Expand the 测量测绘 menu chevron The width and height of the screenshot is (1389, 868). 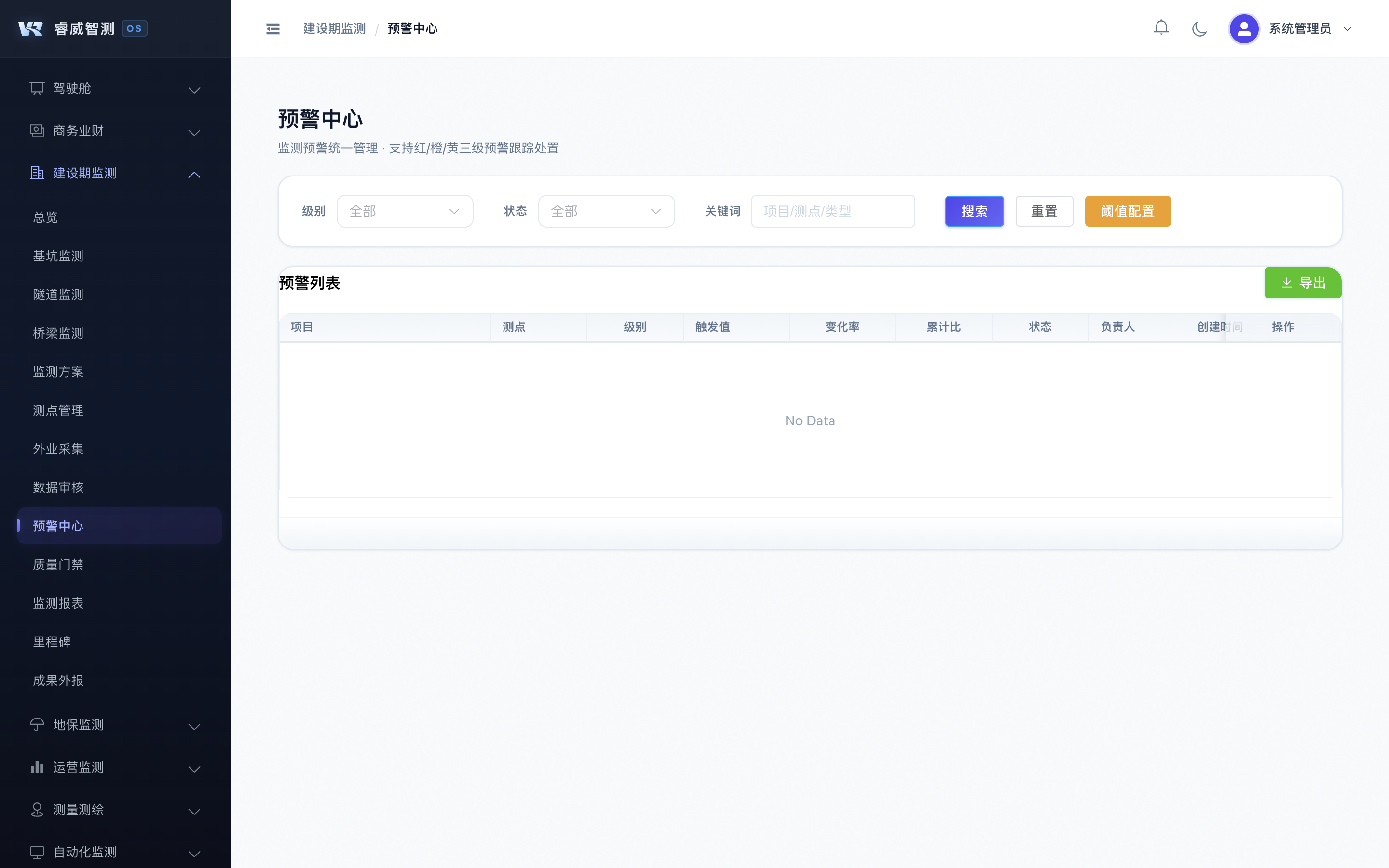pyautogui.click(x=194, y=811)
